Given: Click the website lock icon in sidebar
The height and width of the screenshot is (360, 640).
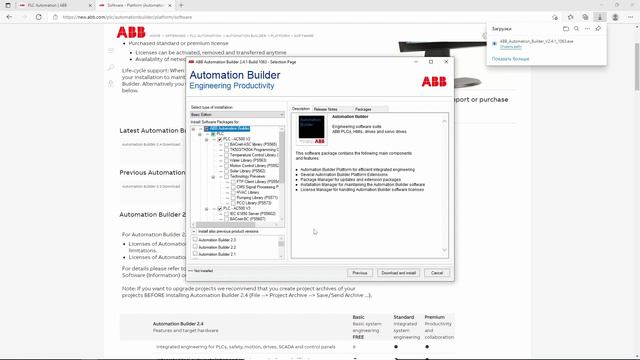Looking at the screenshot, I should [111, 84].
